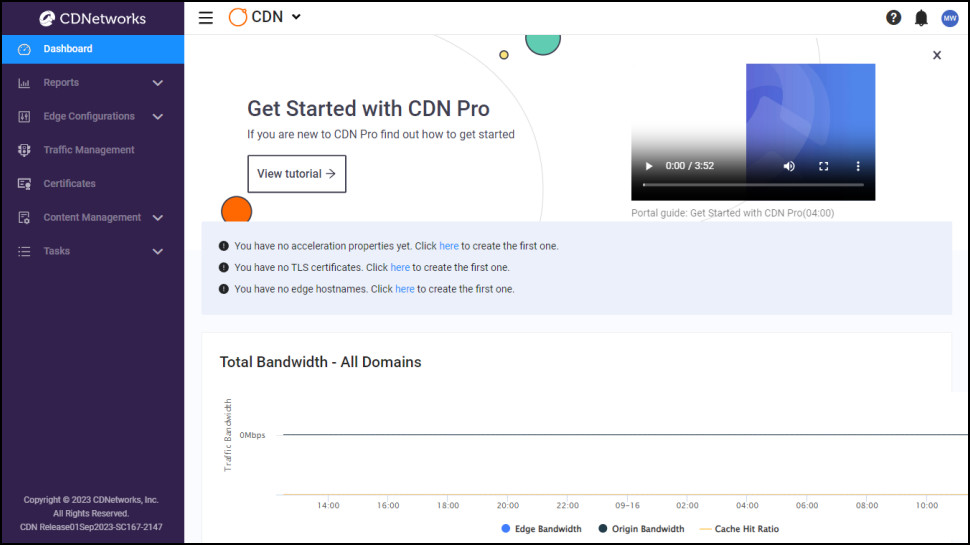
Task: Open video more options menu
Action: [857, 166]
